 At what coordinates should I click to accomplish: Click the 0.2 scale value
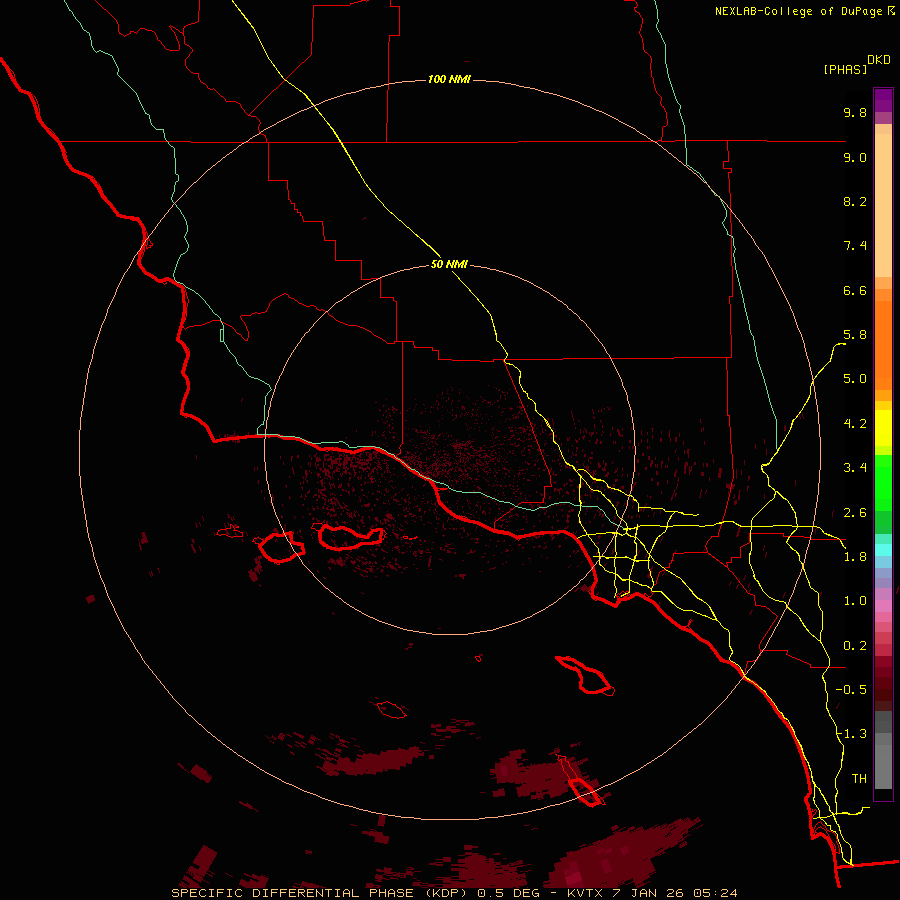[855, 646]
